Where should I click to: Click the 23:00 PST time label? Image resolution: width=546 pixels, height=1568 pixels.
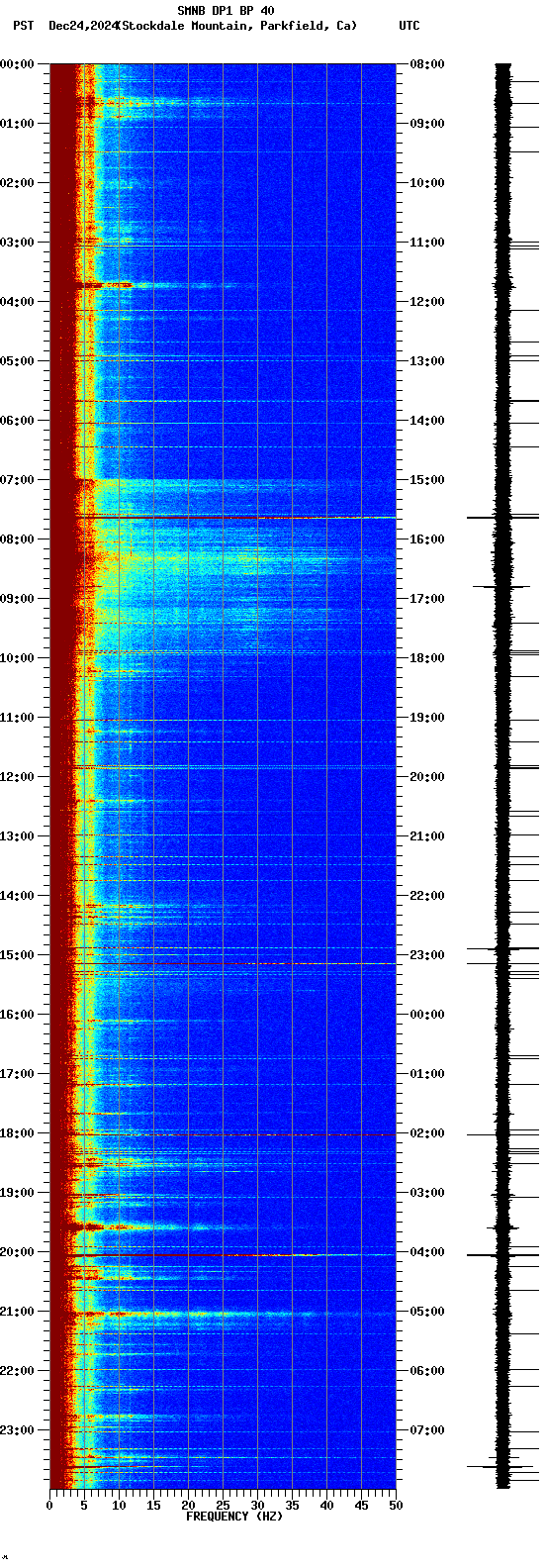(18, 1430)
